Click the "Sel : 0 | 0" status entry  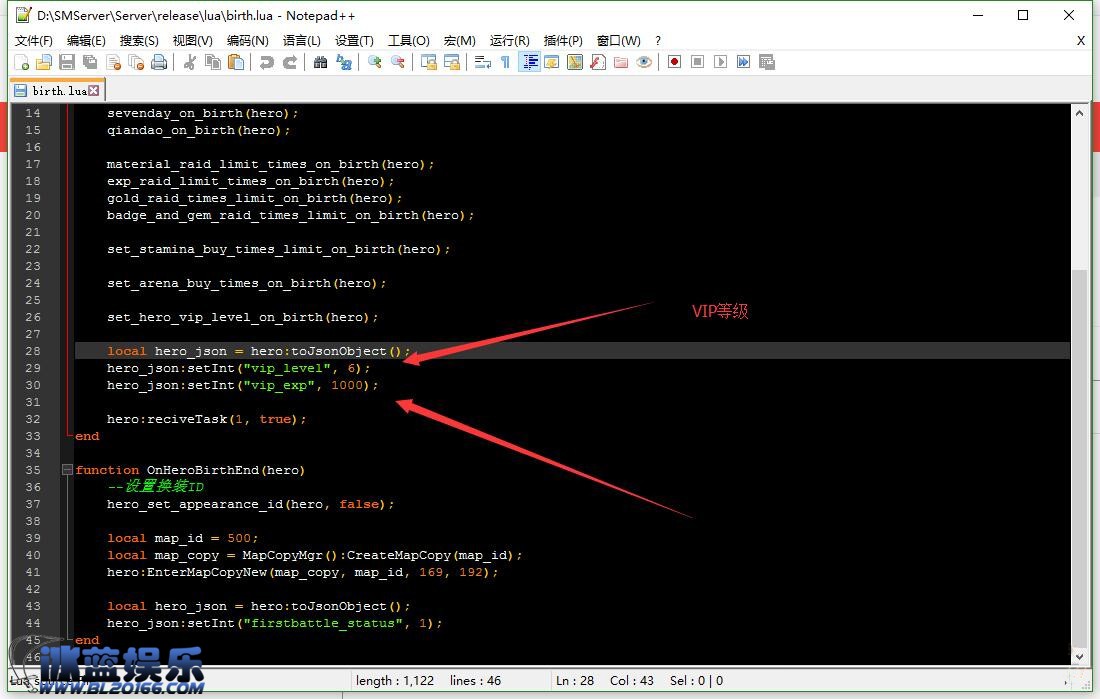697,681
